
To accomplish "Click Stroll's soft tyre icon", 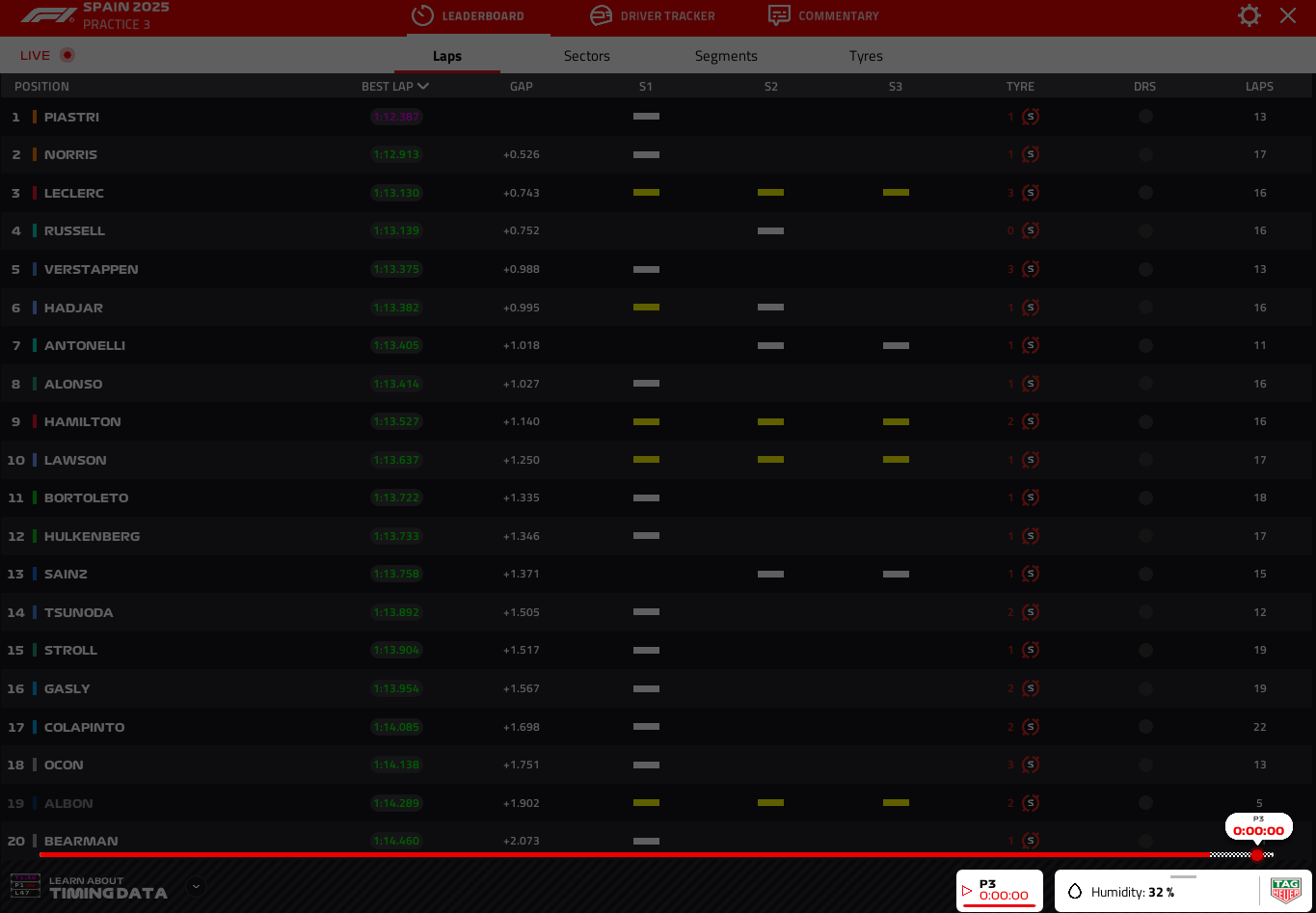I will tap(1031, 650).
